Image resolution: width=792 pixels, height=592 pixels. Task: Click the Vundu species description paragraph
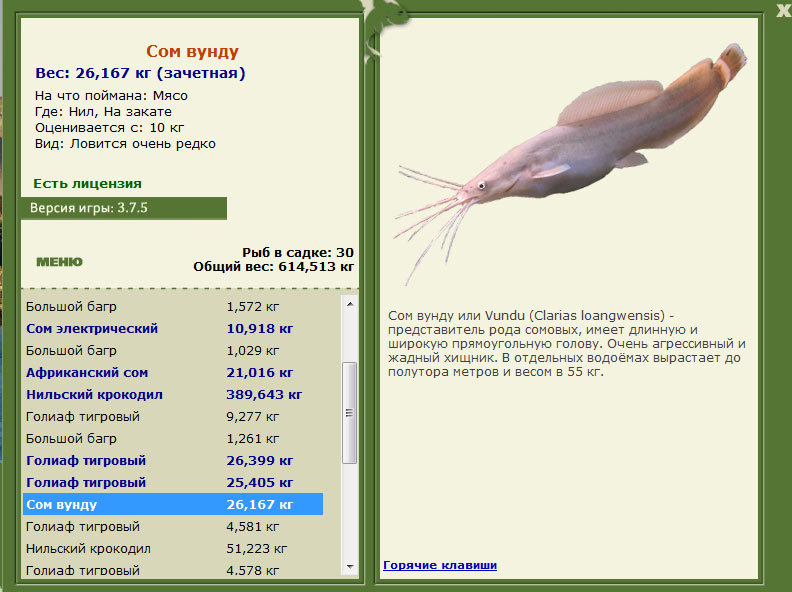point(567,343)
